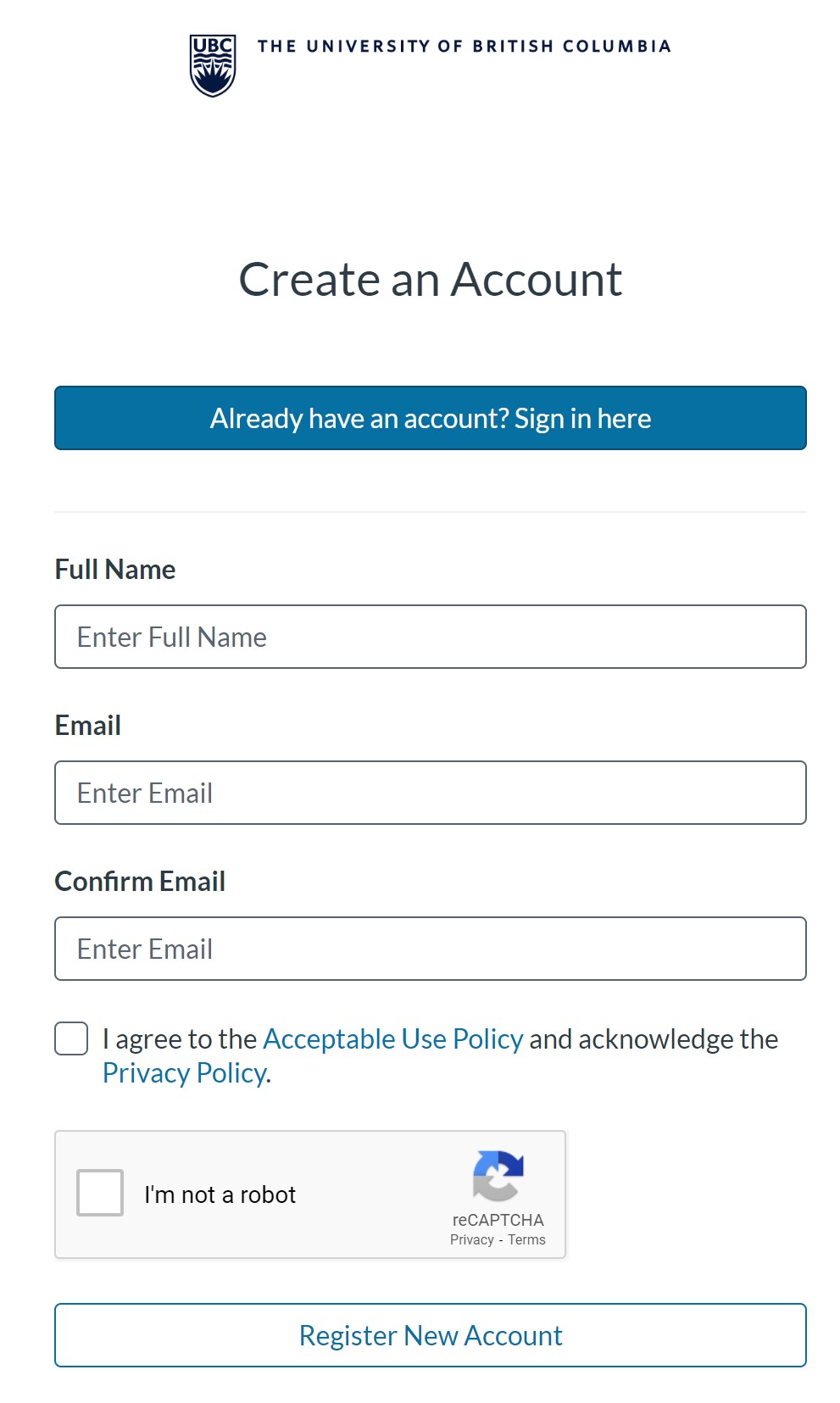
Task: Open the Acceptable Use Policy link
Action: pos(393,1039)
